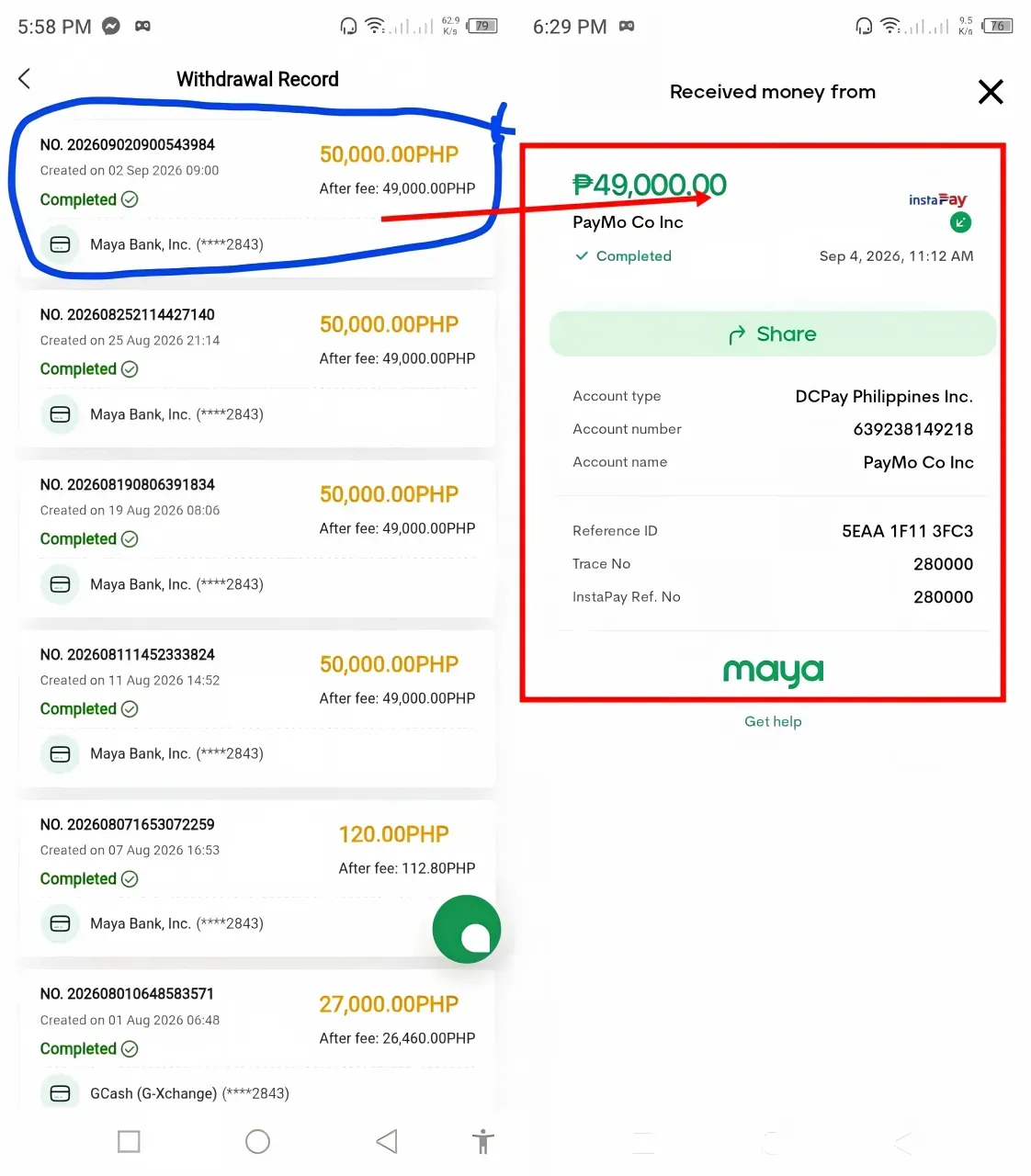Tap the Android home circle button
This screenshot has width=1031, height=1176.
pyautogui.click(x=258, y=1141)
